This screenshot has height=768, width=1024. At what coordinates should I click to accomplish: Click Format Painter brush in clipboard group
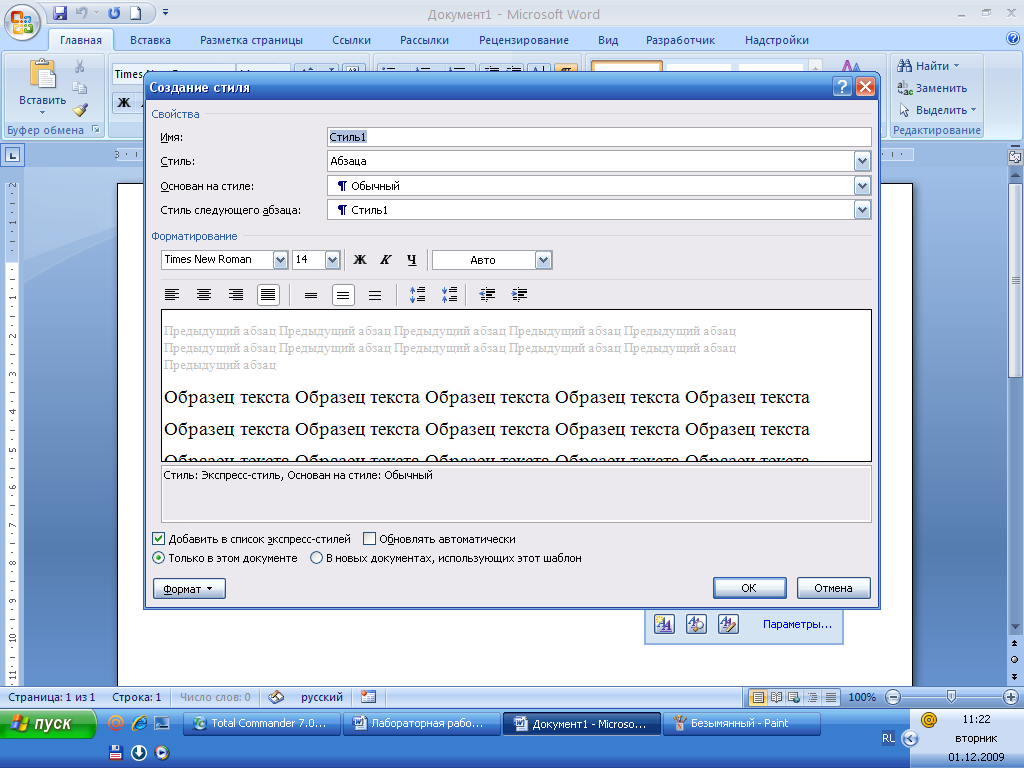(x=80, y=110)
